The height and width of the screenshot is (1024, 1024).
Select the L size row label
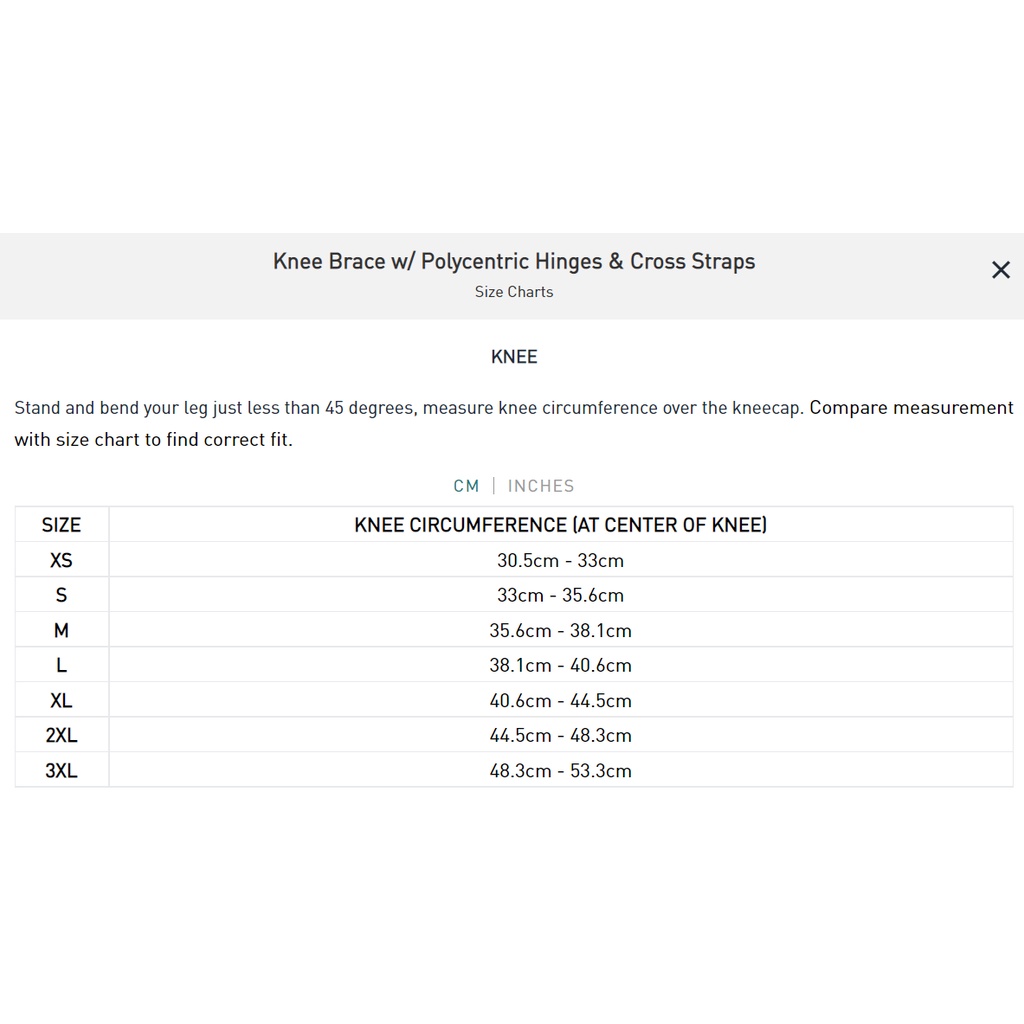coord(61,665)
